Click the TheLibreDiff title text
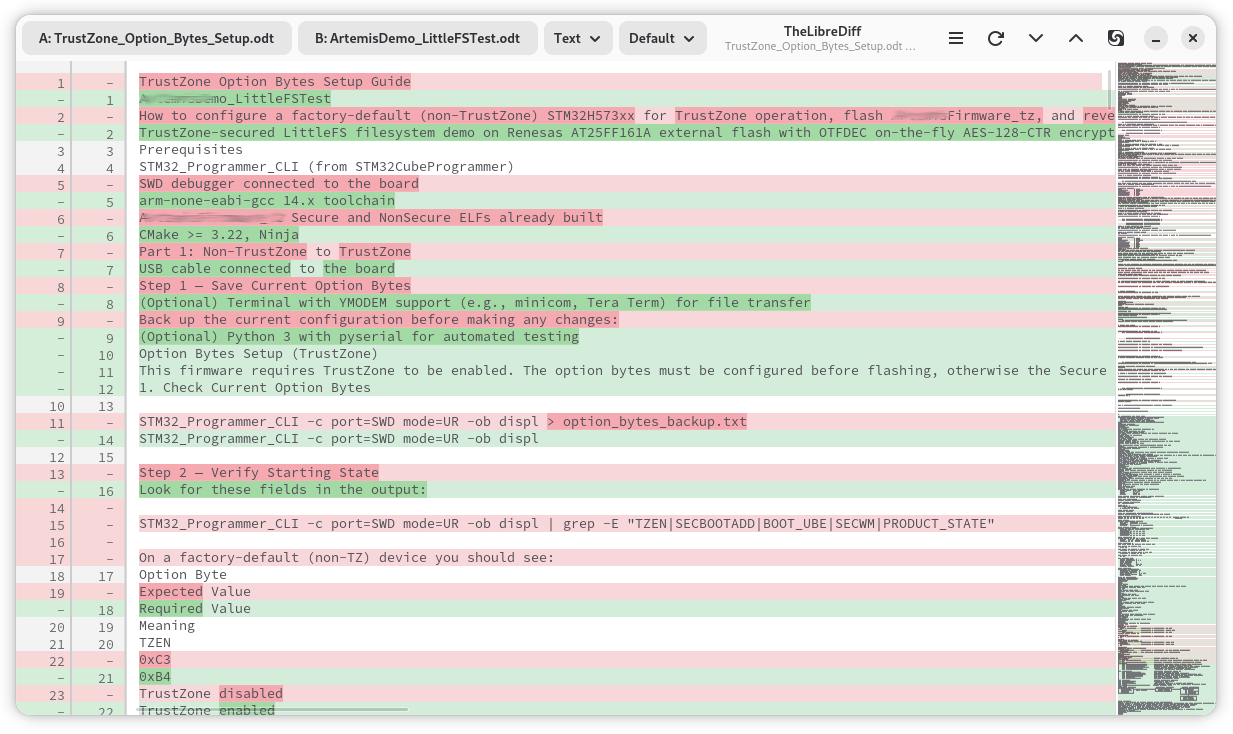The height and width of the screenshot is (734, 1233). coord(822,30)
